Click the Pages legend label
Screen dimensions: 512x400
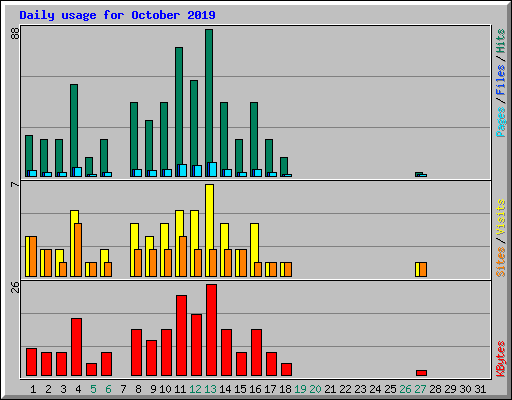pyautogui.click(x=501, y=122)
